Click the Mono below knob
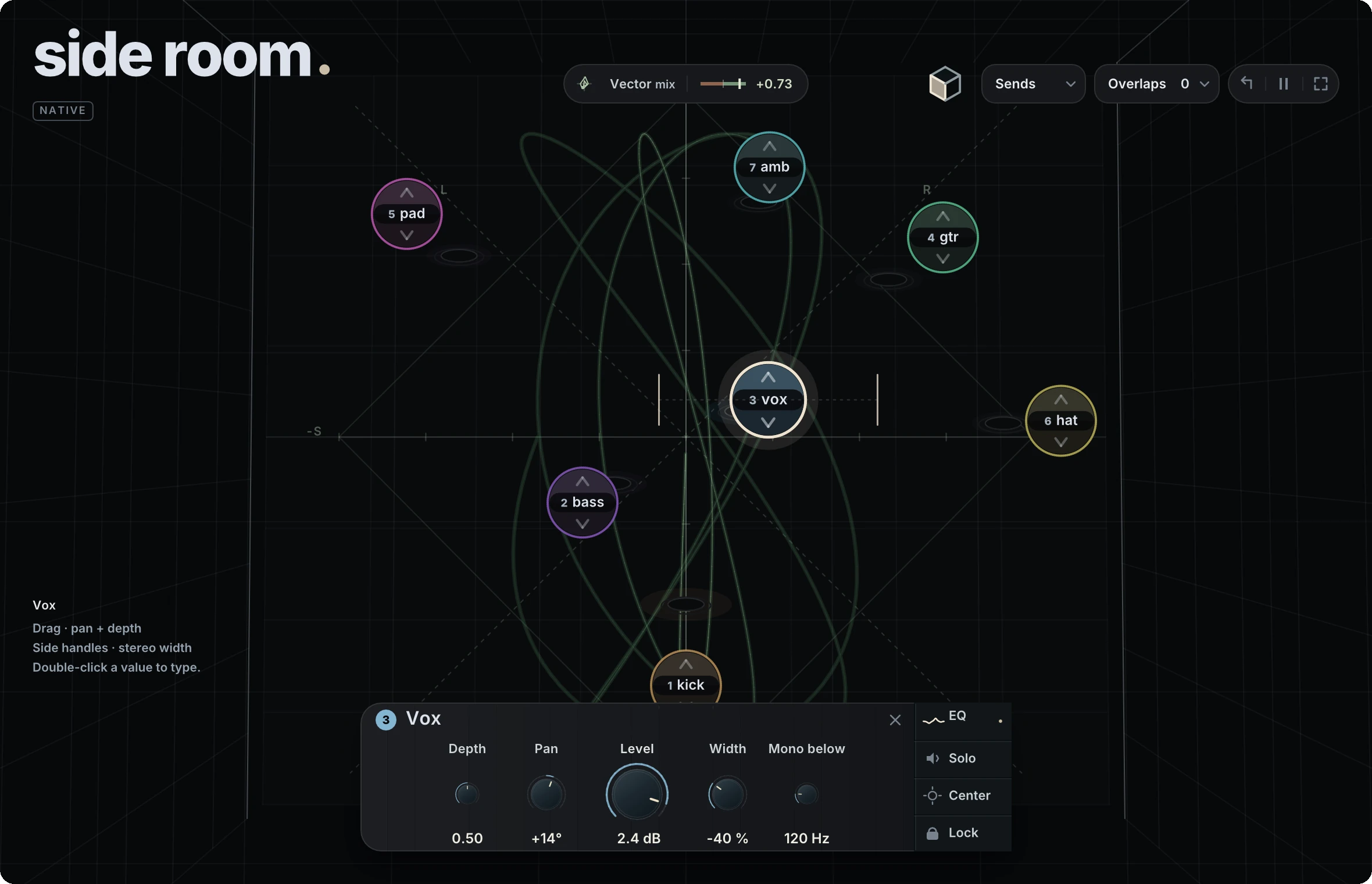The width and height of the screenshot is (1372, 884). (x=806, y=794)
